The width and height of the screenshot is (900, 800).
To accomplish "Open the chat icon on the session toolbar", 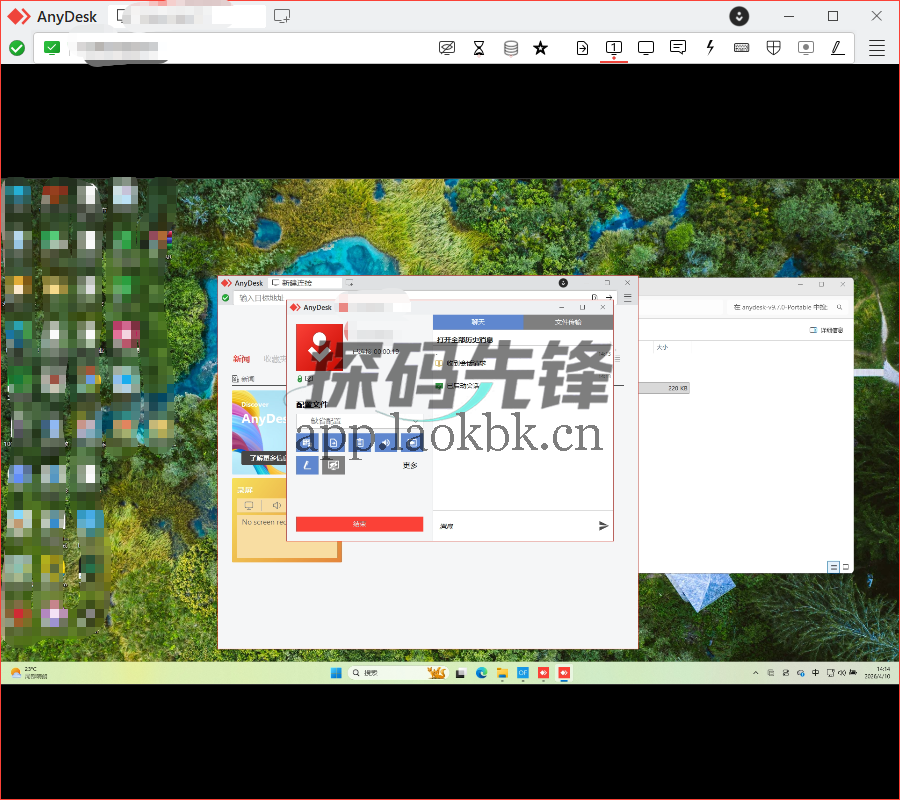I will [678, 47].
